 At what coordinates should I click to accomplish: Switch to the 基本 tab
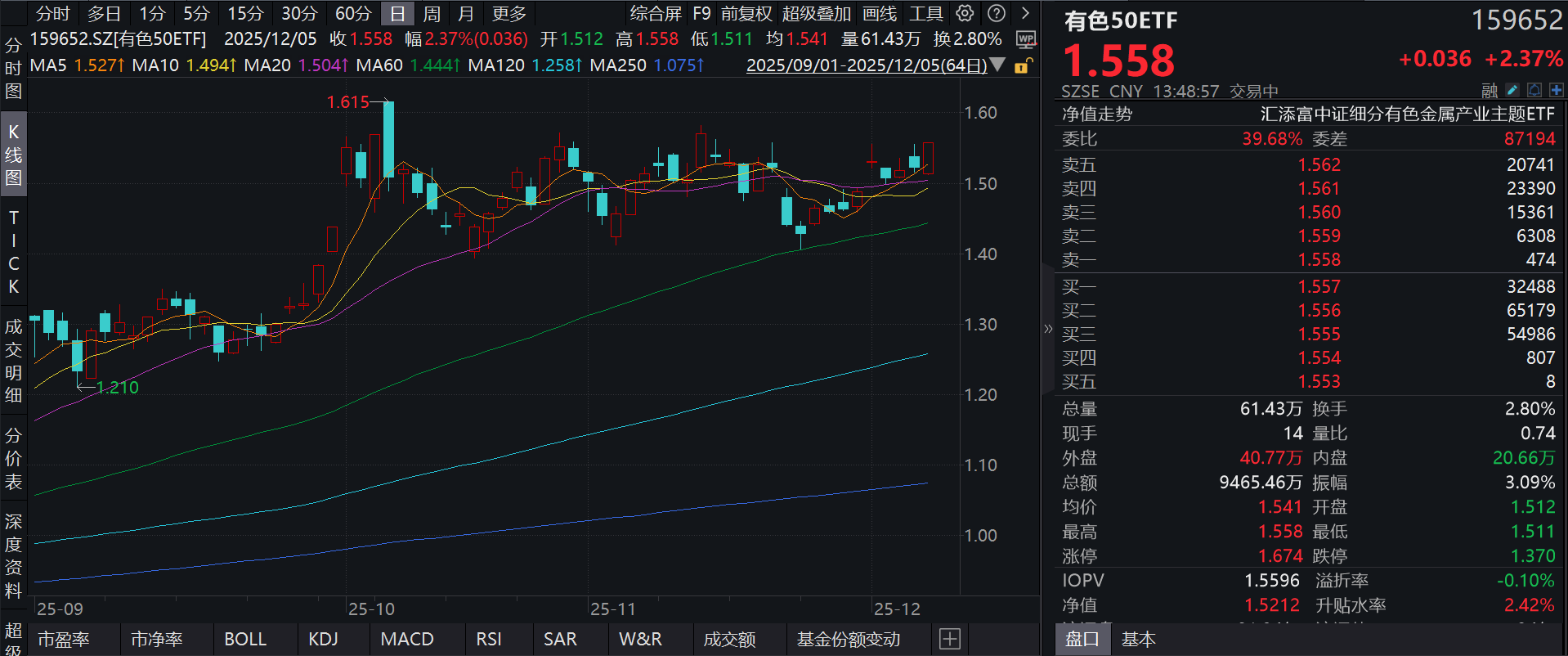coord(1138,639)
